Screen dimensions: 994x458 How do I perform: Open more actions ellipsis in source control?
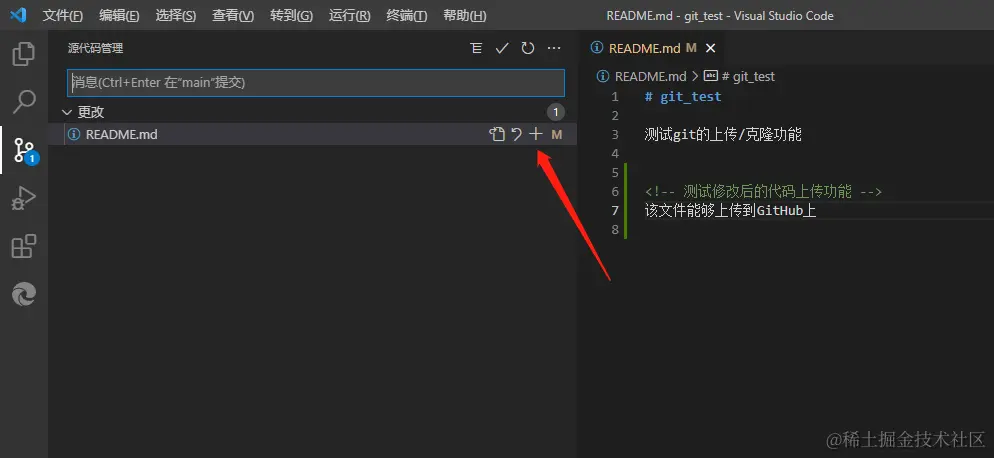pyautogui.click(x=554, y=48)
